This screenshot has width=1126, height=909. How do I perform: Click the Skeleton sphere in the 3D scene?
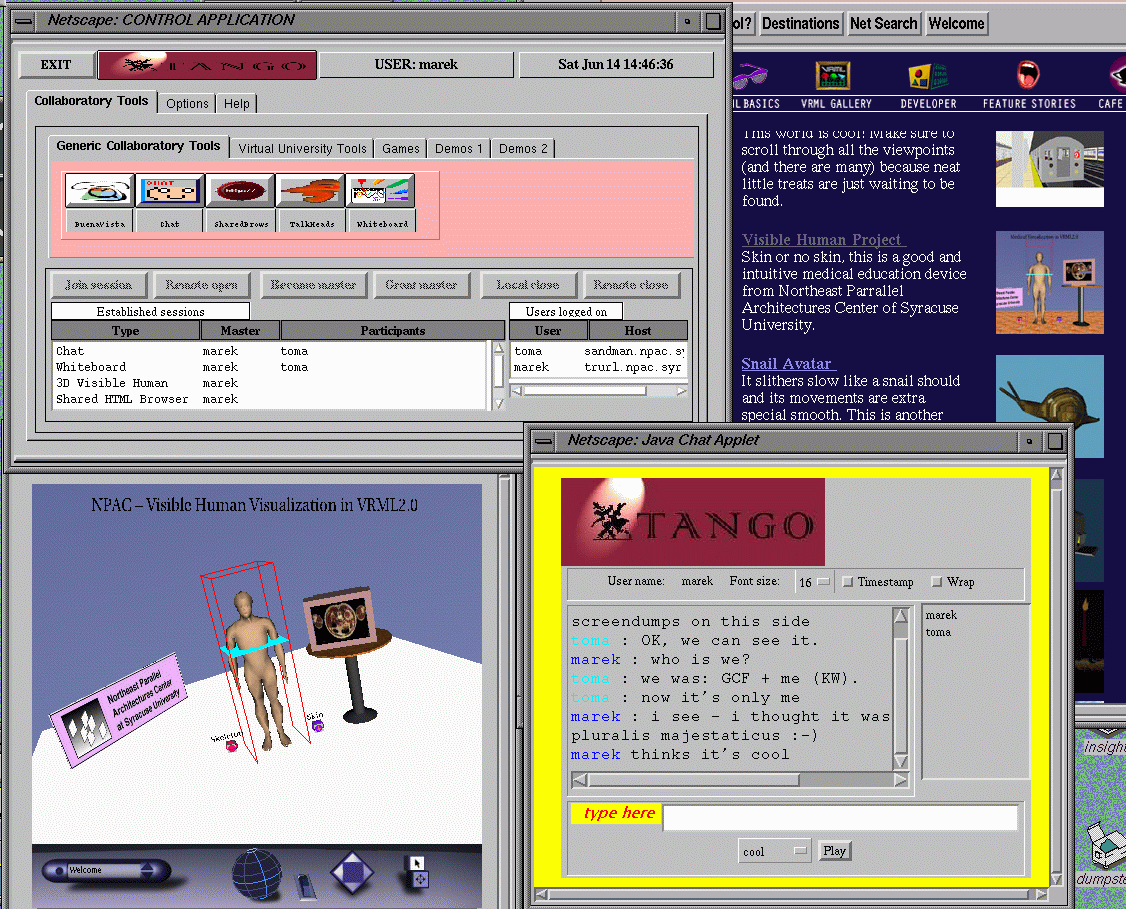(x=232, y=746)
